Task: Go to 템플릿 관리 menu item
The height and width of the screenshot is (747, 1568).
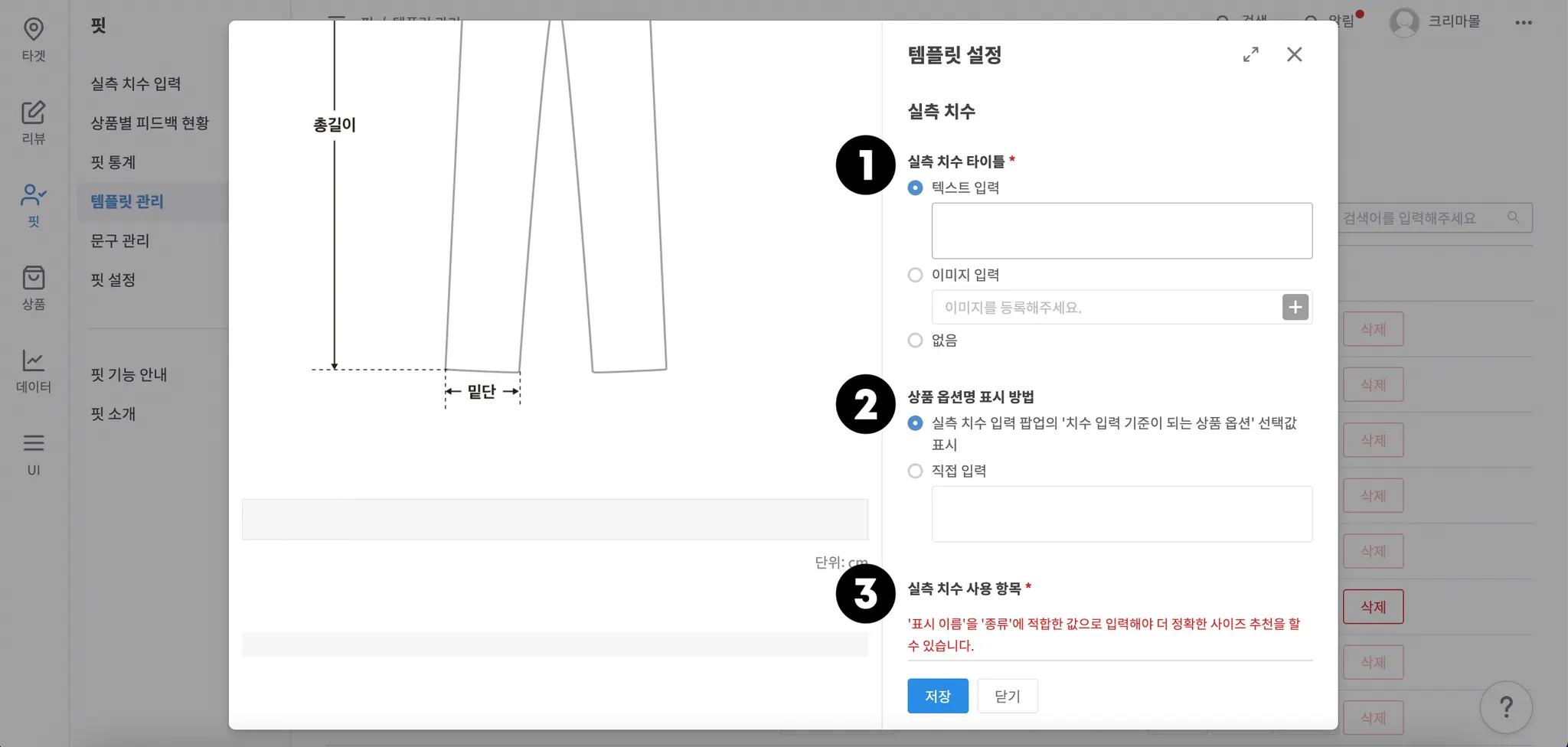Action: click(x=127, y=201)
